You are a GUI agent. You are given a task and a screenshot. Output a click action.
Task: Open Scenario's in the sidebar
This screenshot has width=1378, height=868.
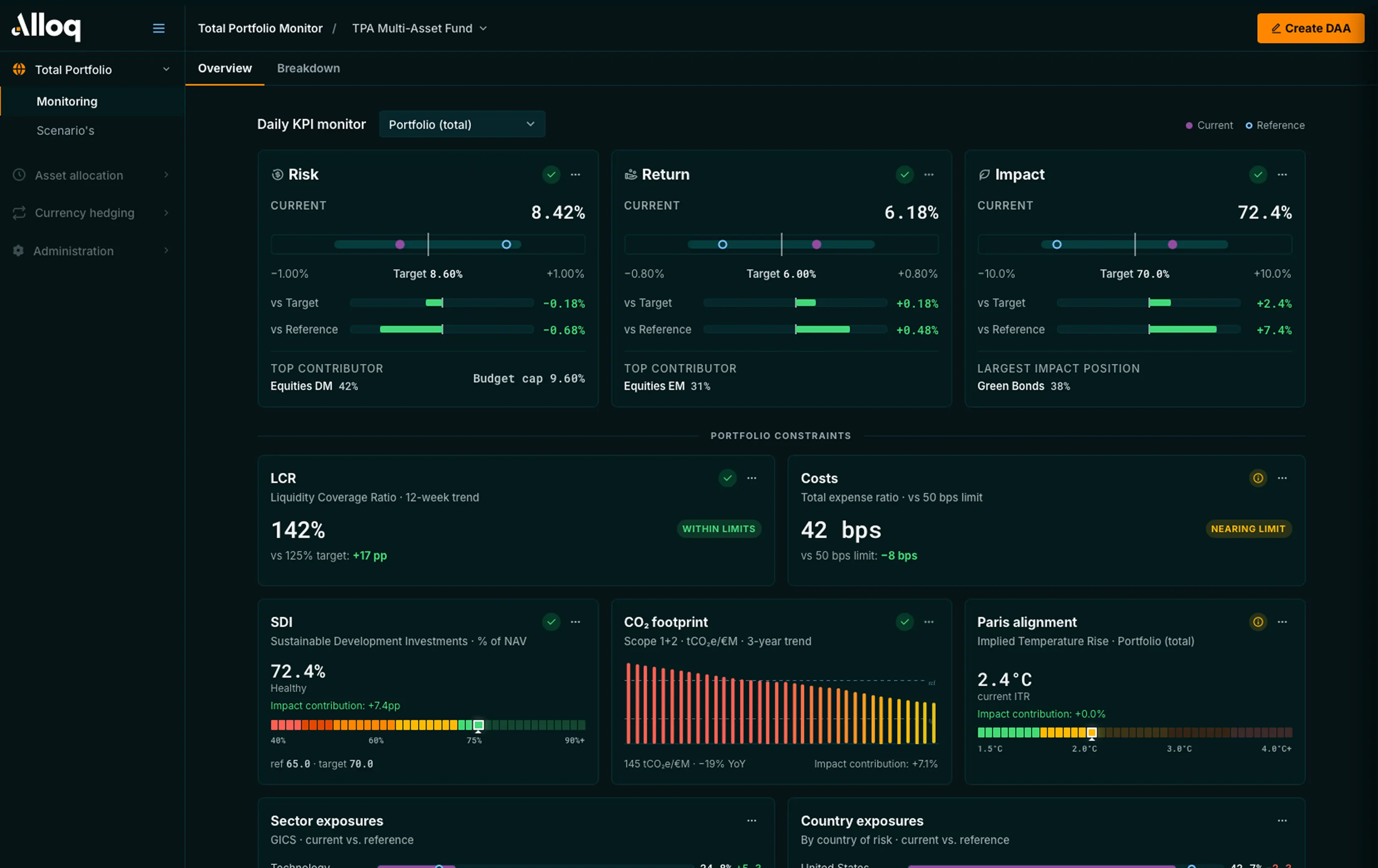65,131
